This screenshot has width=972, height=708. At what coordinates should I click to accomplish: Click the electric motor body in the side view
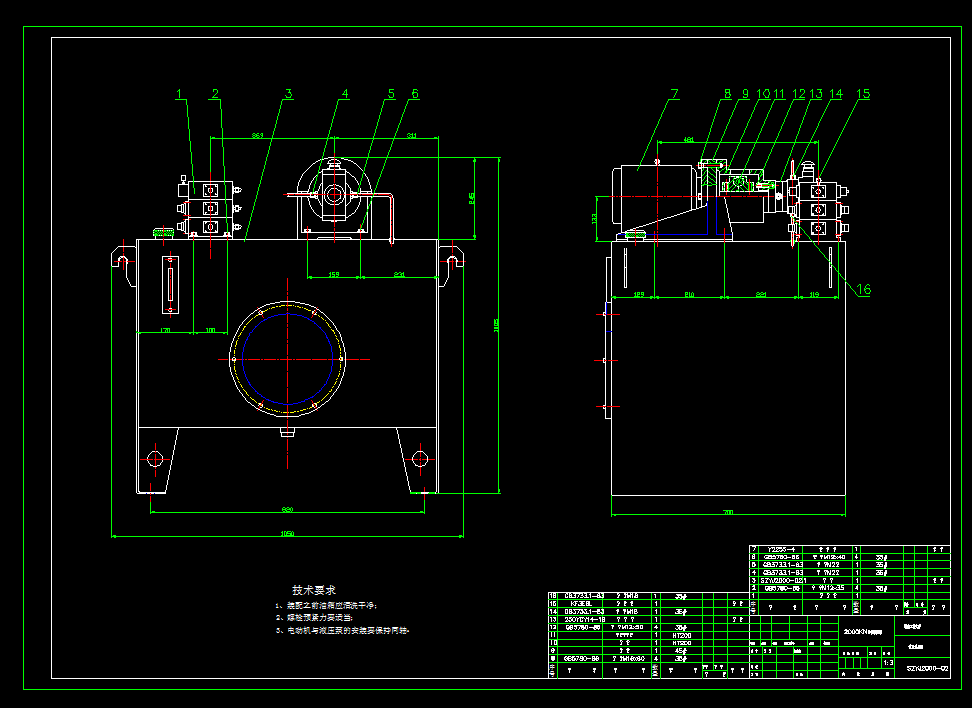[656, 195]
